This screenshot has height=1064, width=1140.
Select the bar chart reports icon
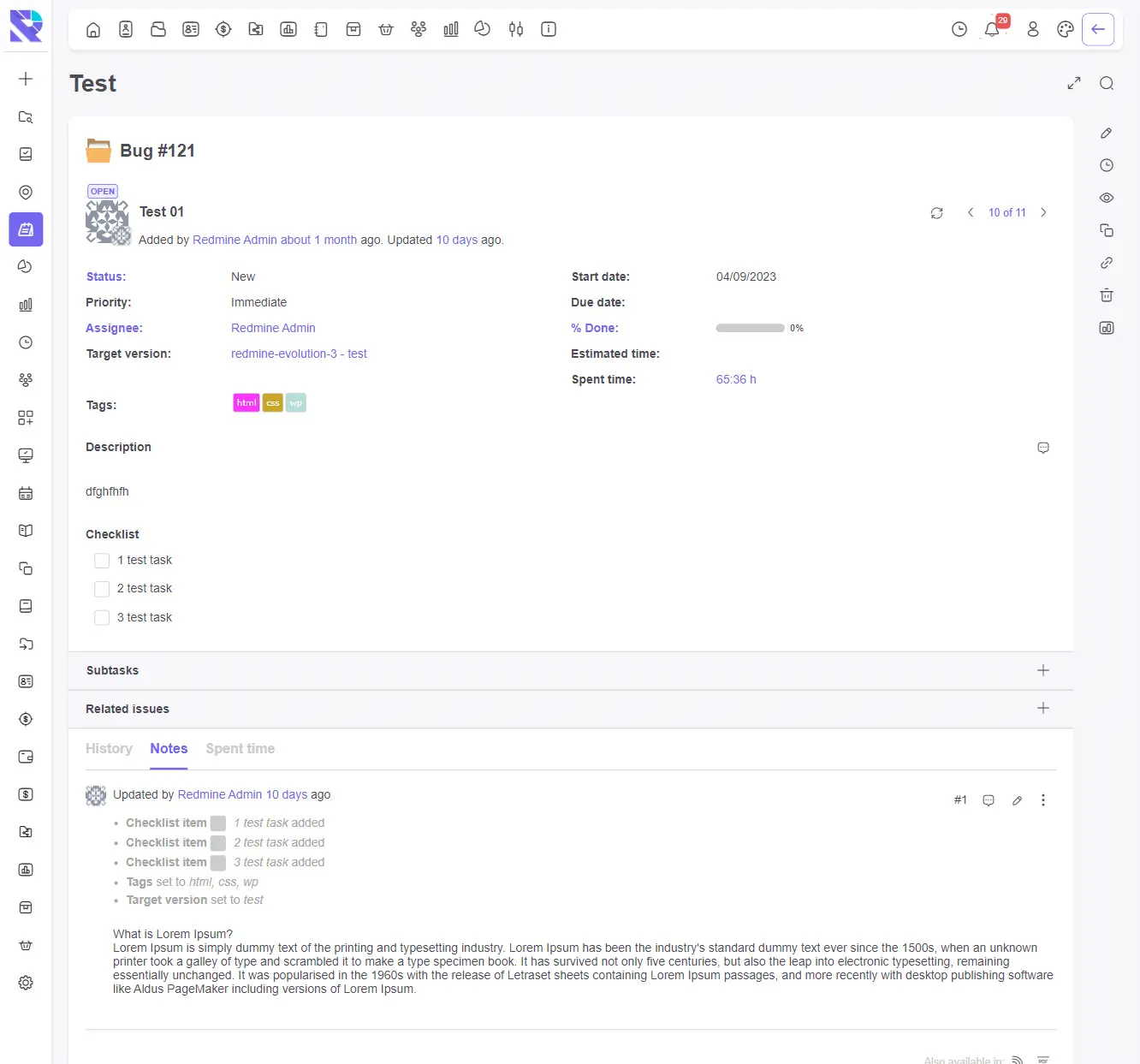[451, 28]
